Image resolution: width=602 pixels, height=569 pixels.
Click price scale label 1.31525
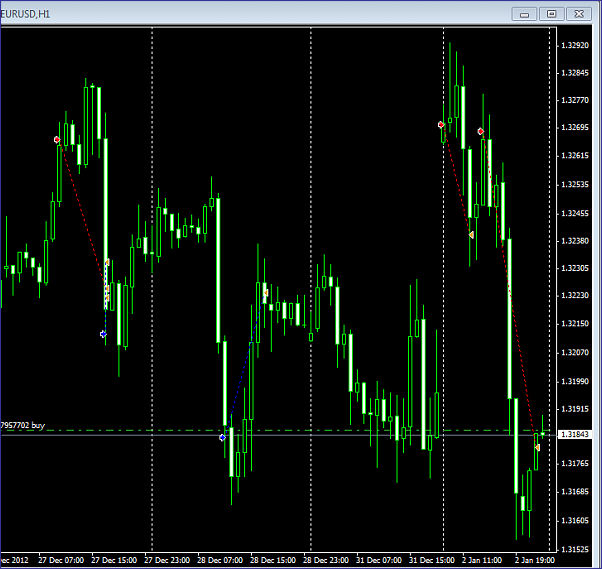coord(575,549)
